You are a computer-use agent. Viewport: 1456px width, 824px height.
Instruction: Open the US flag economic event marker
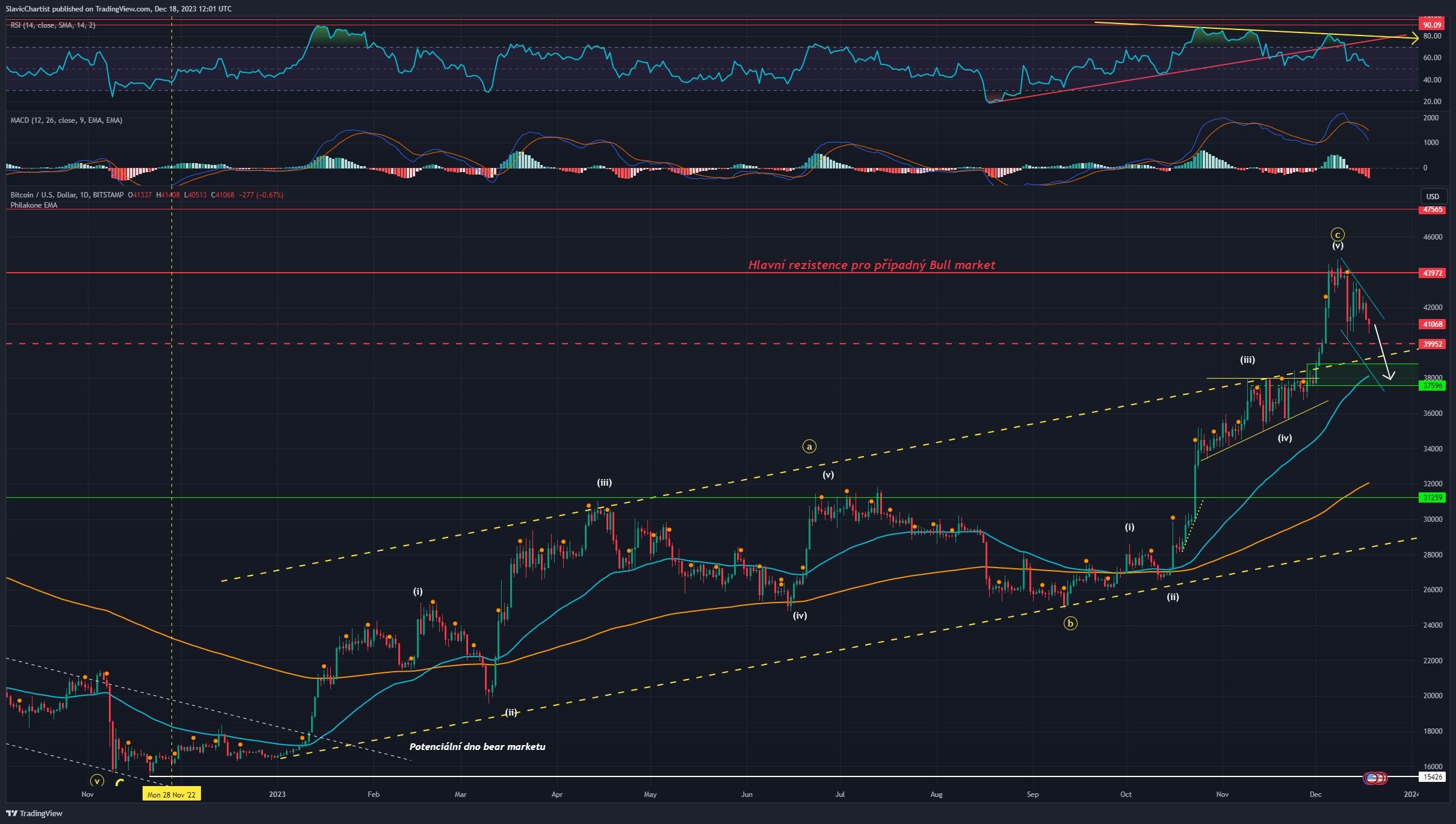pyautogui.click(x=1371, y=778)
